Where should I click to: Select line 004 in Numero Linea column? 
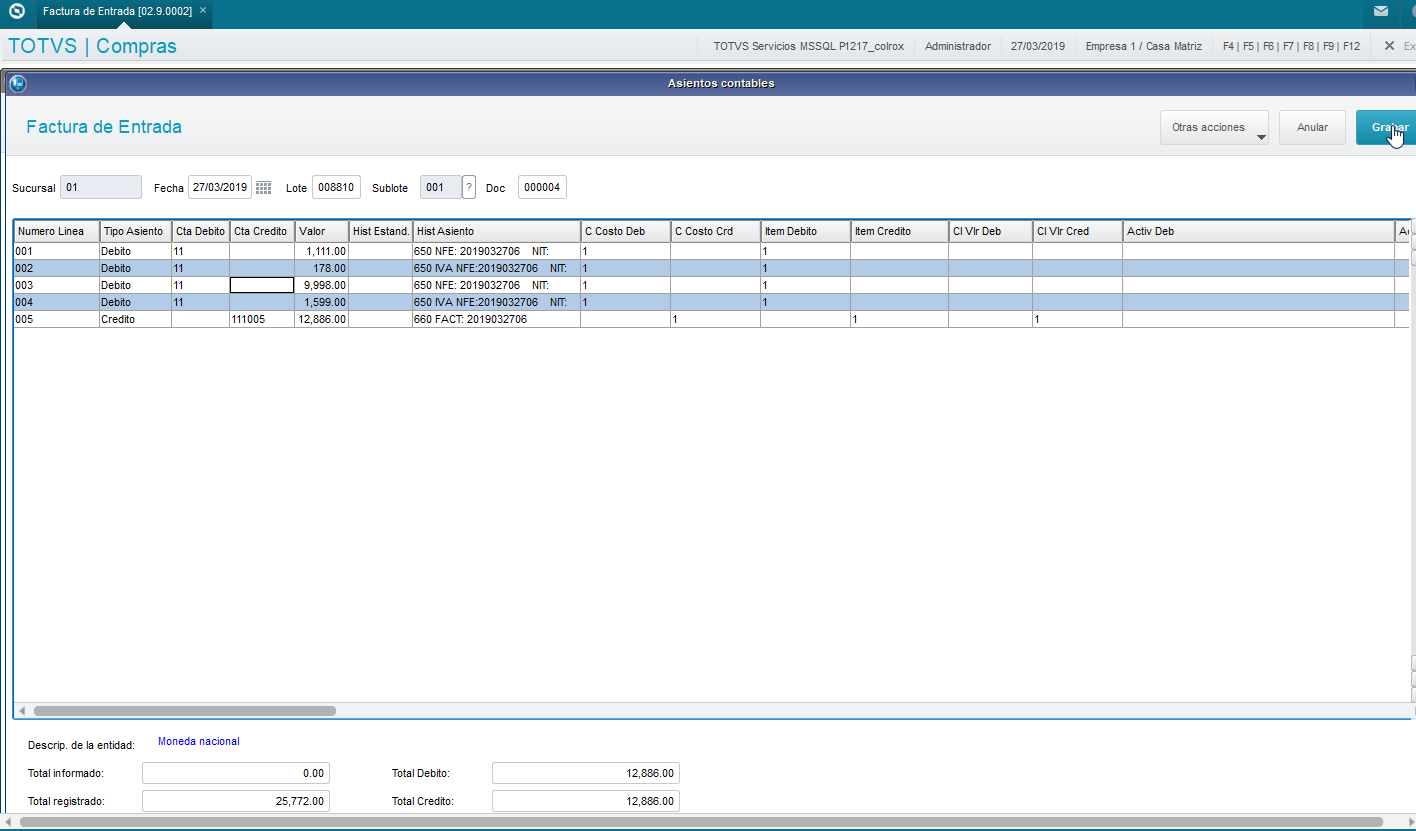(x=57, y=302)
